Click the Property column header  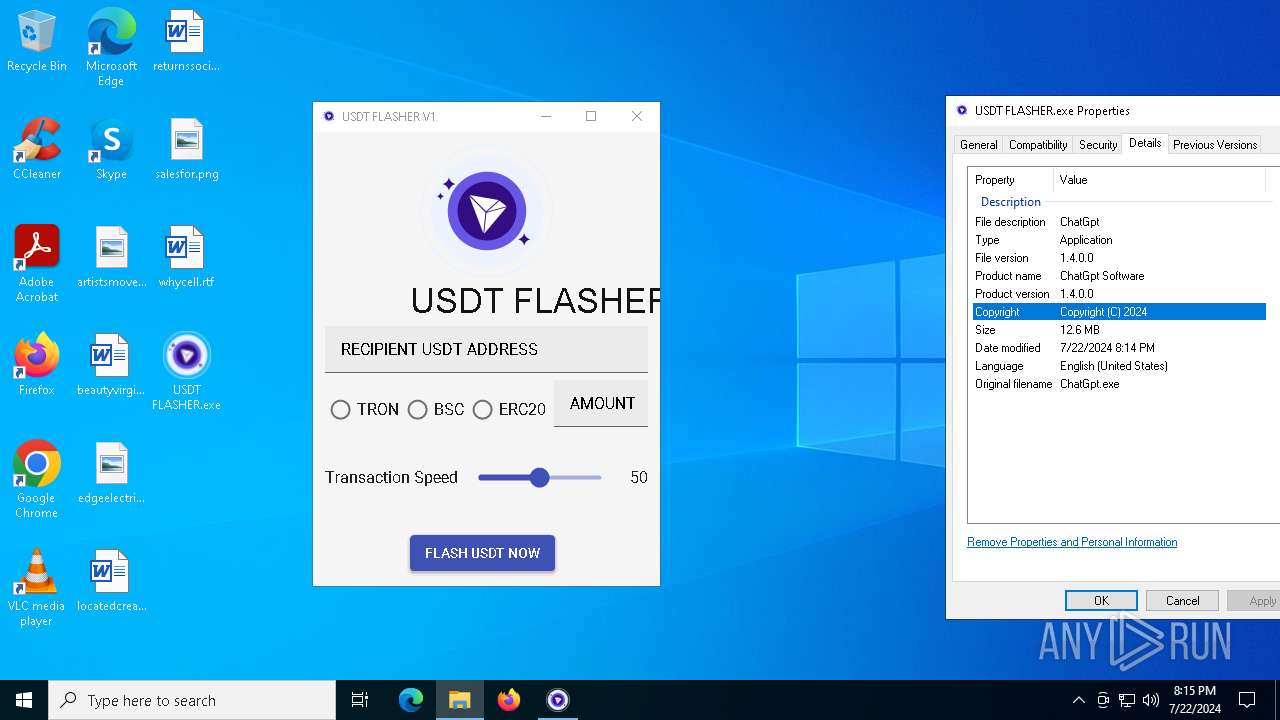tap(1011, 180)
